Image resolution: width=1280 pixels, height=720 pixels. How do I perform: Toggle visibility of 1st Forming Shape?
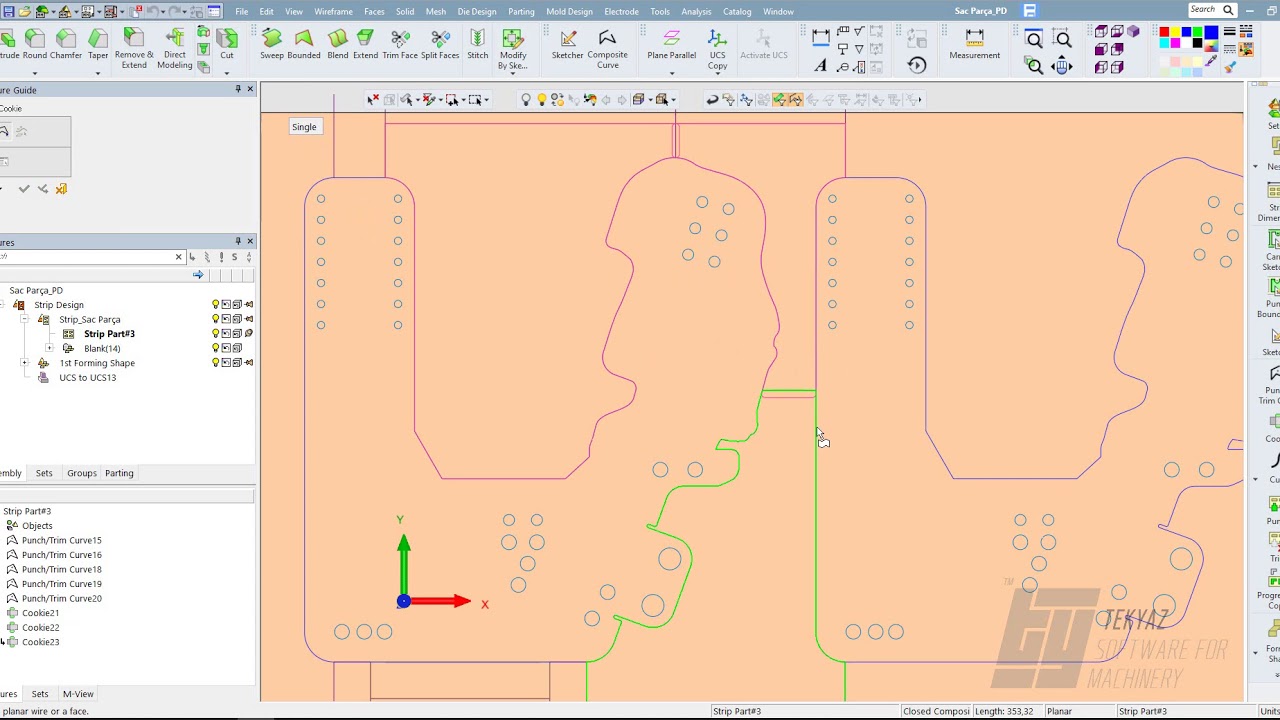215,363
